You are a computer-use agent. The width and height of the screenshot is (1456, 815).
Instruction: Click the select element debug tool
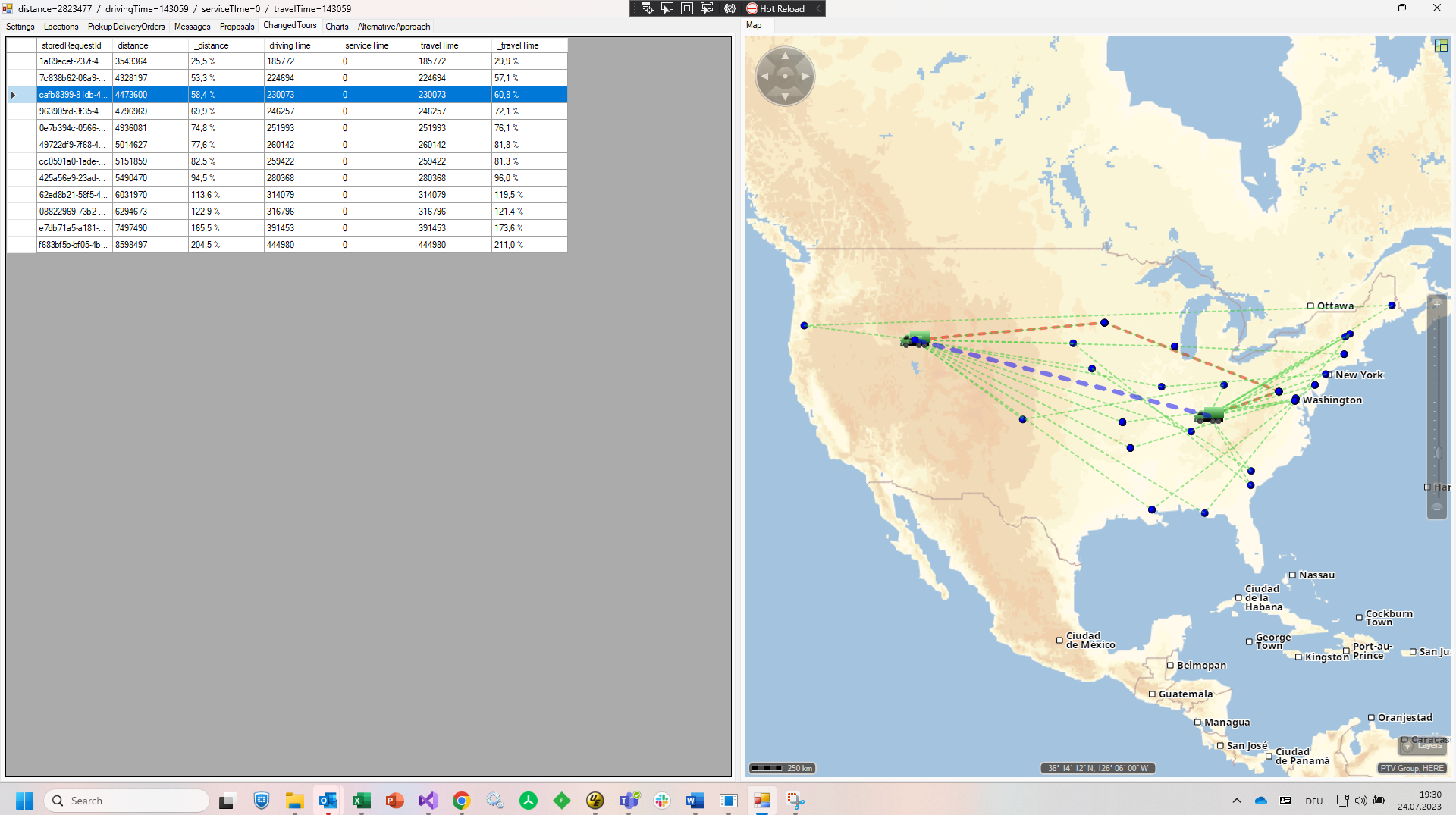[x=667, y=8]
